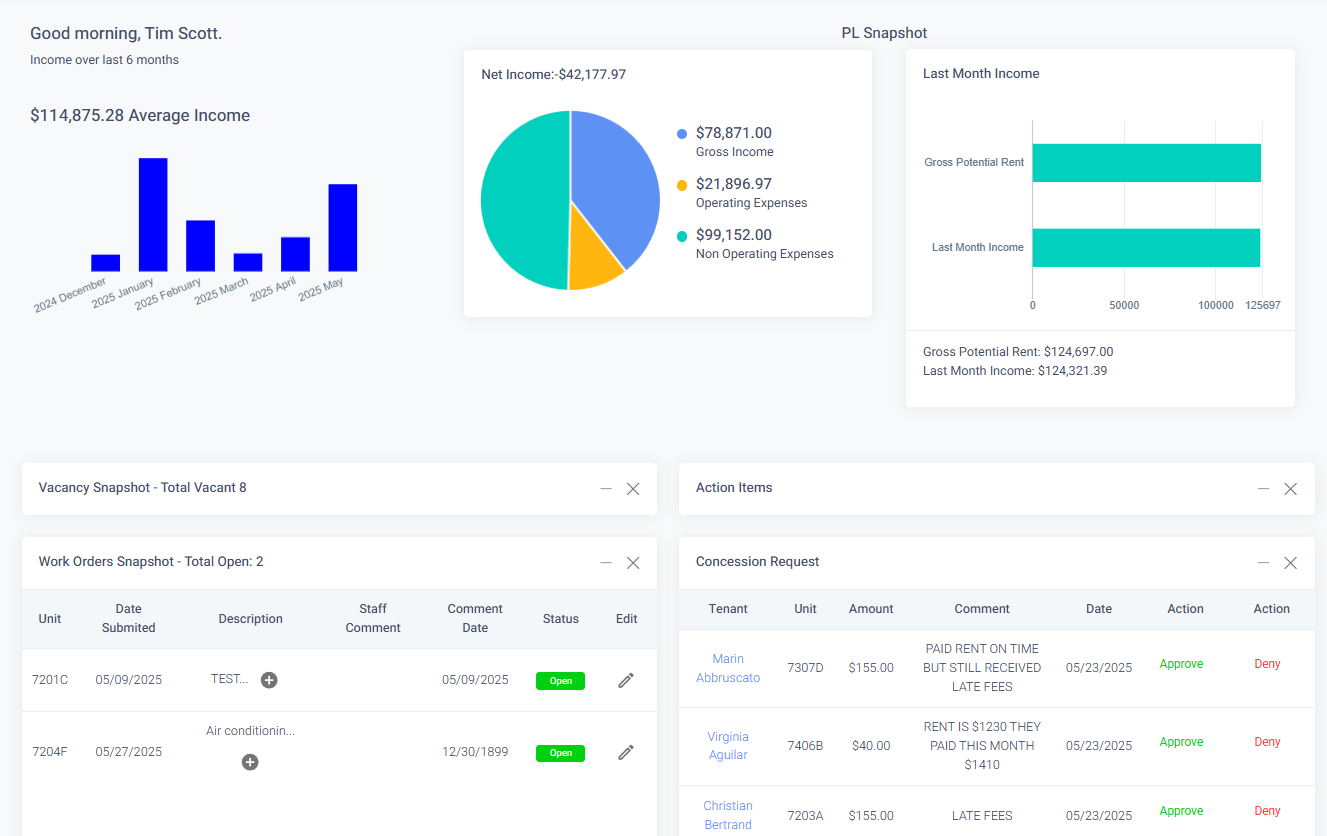This screenshot has width=1327, height=836.
Task: Edit the 7204F air conditioning work order
Action: click(x=625, y=752)
